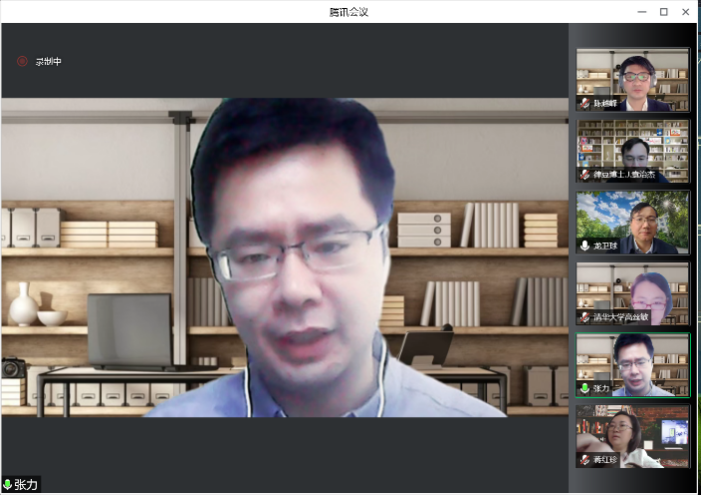Click the muted mic icon beside 蒋红珍
This screenshot has width=701, height=495.
click(585, 460)
